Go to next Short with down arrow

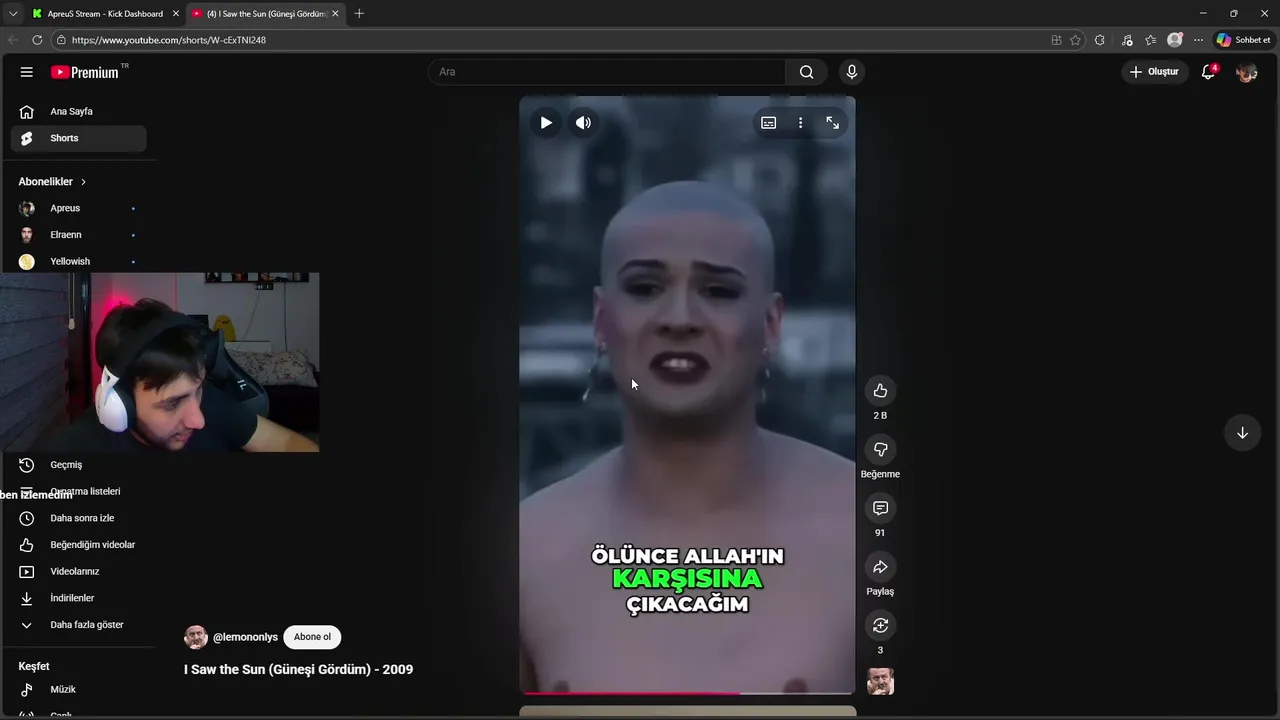pyautogui.click(x=1242, y=433)
